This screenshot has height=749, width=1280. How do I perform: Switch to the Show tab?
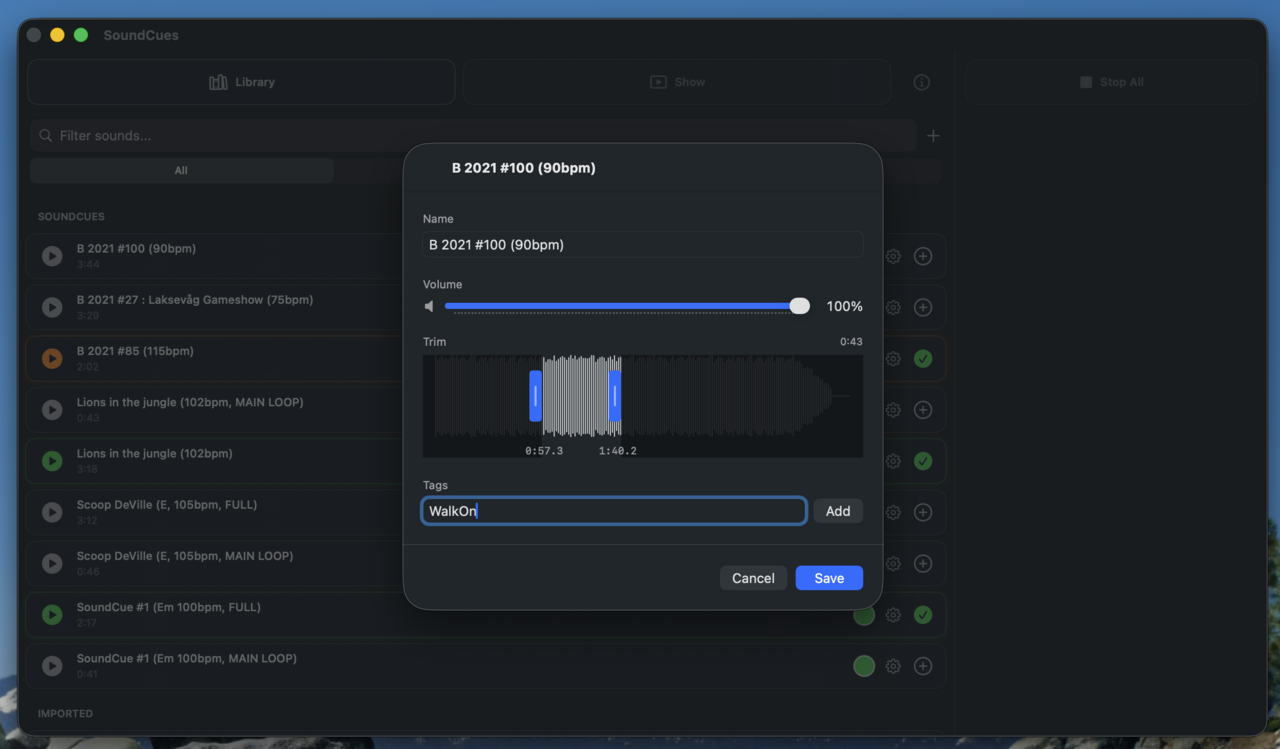tap(677, 82)
